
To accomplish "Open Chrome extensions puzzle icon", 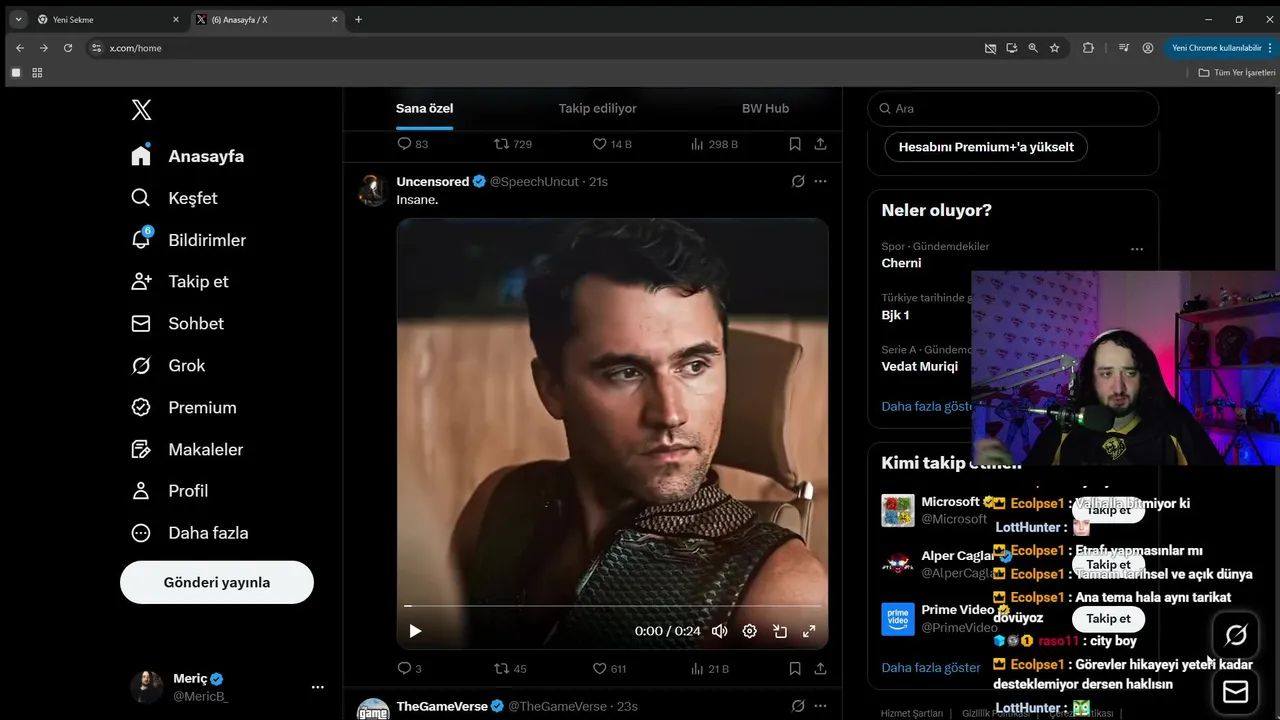I will pos(1088,48).
